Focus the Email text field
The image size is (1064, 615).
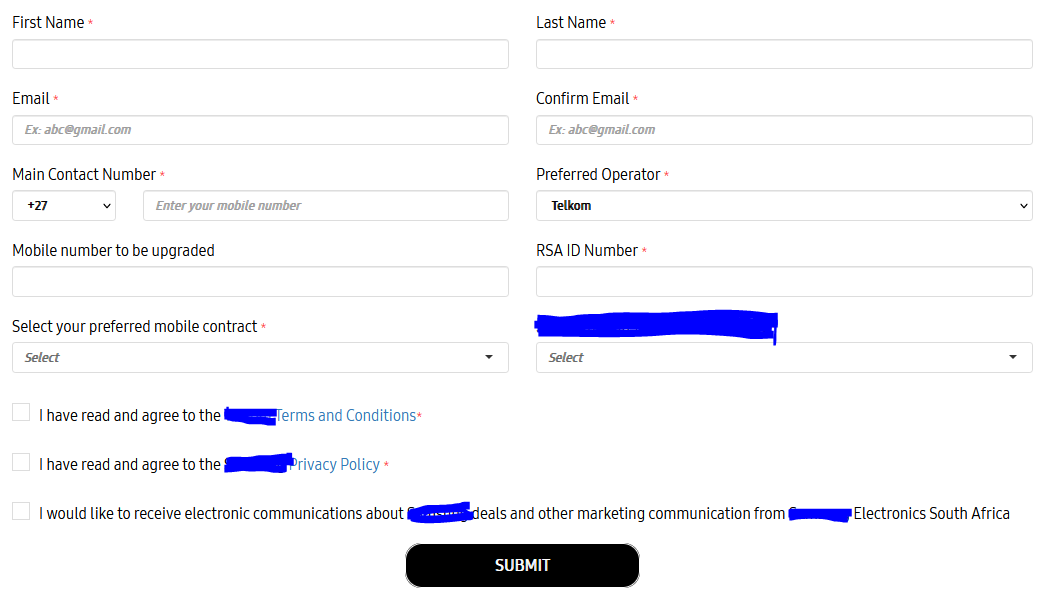click(x=260, y=130)
